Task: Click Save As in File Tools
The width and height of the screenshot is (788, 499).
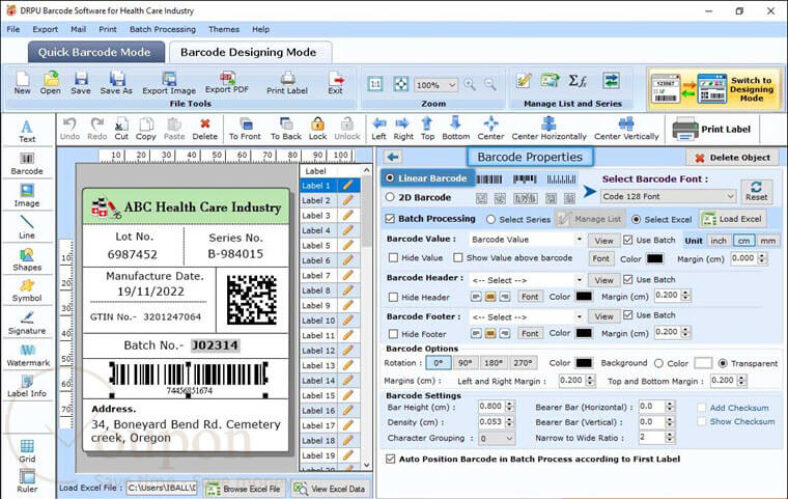Action: coord(116,83)
